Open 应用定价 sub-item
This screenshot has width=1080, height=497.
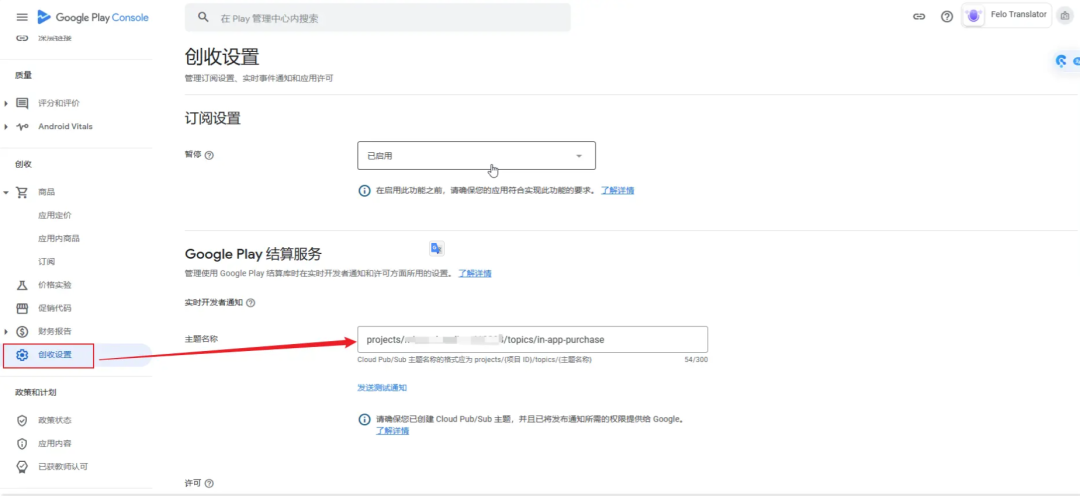pyautogui.click(x=54, y=215)
